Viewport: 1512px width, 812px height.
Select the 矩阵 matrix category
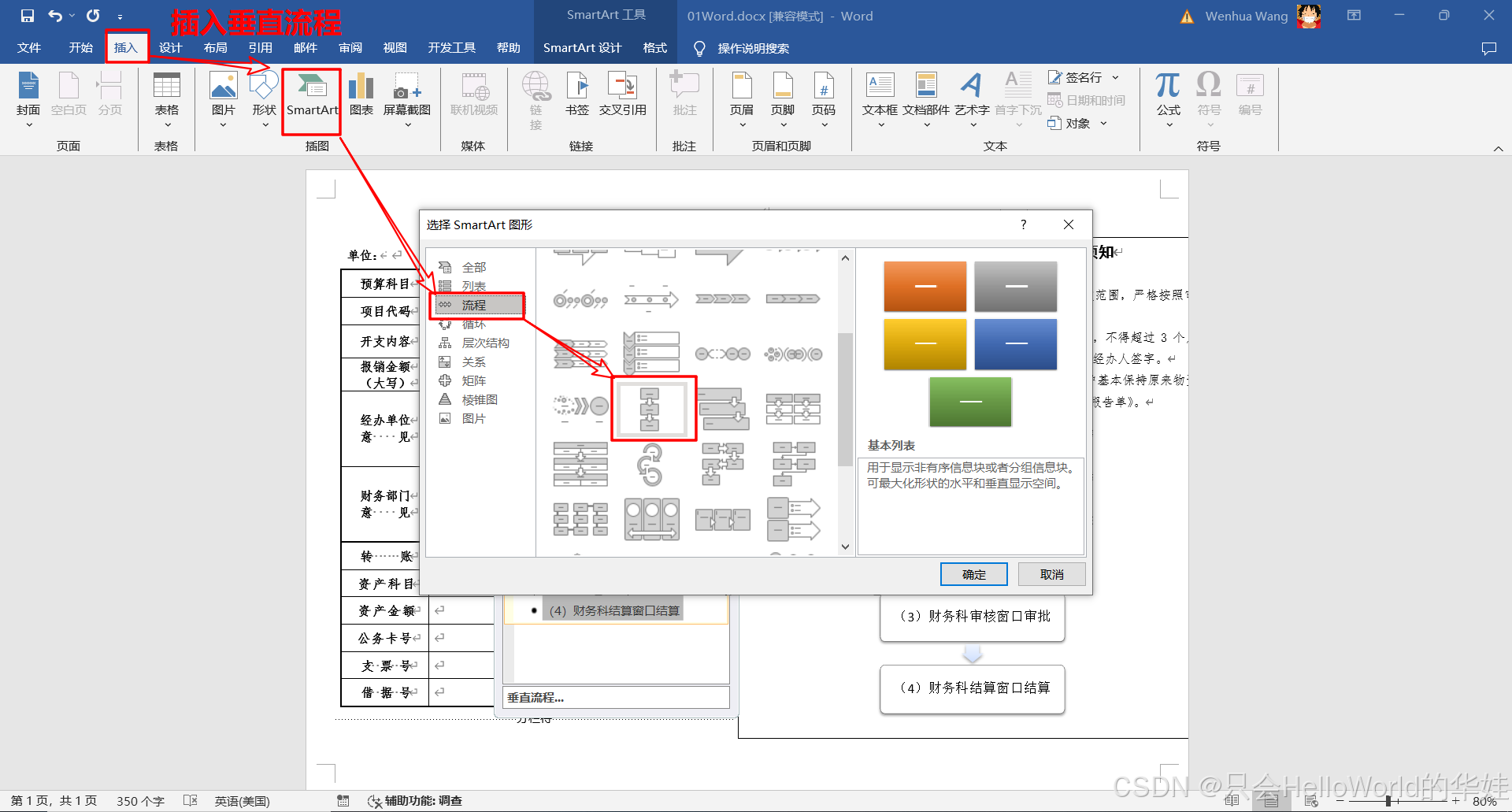pos(473,380)
